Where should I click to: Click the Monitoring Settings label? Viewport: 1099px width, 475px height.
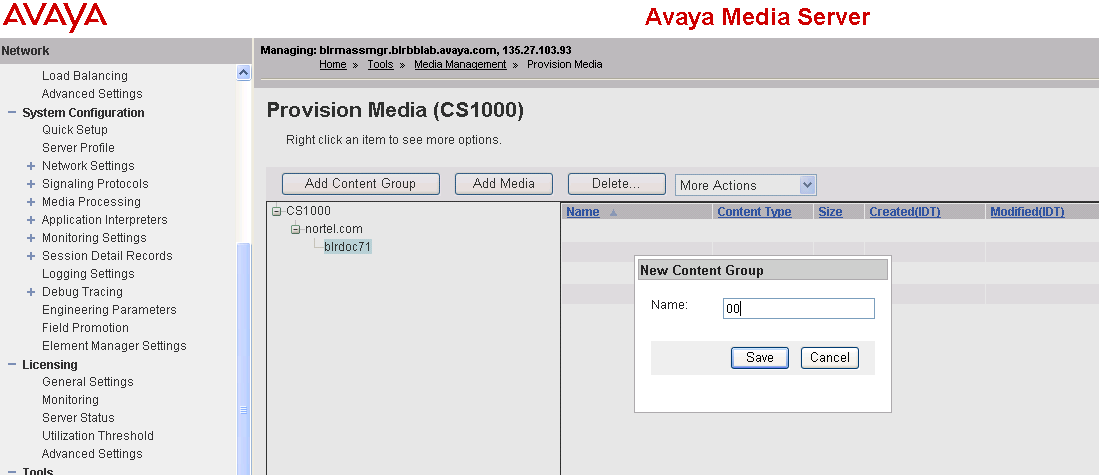pos(94,238)
